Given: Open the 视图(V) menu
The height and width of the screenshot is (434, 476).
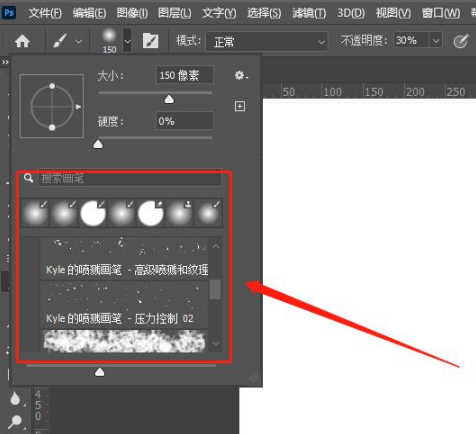Looking at the screenshot, I should point(393,13).
